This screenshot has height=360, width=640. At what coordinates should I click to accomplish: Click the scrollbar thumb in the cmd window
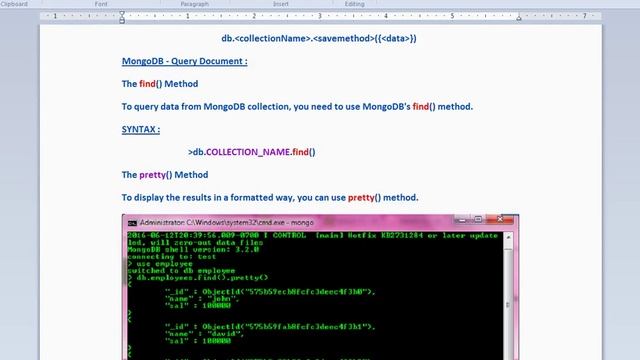508,304
